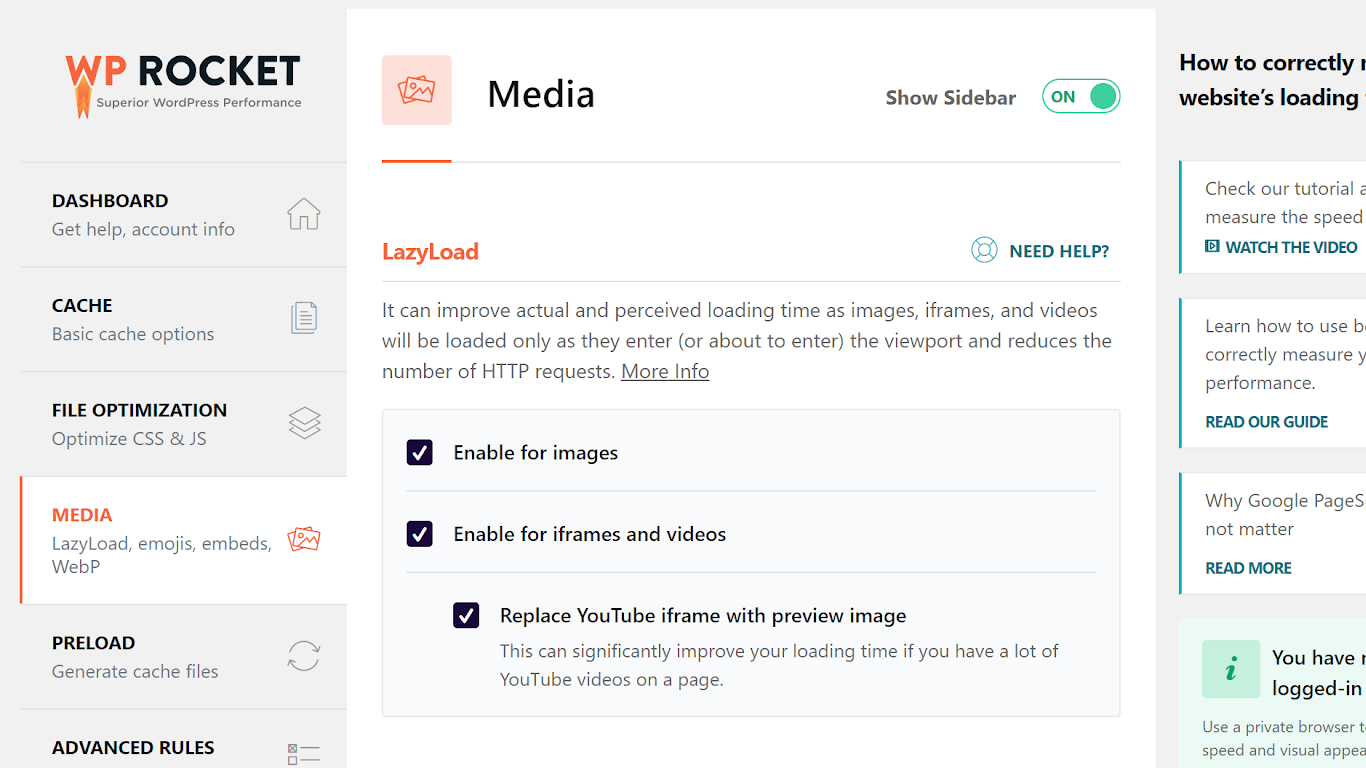Click 'Generate cache files' subtitle
This screenshot has width=1366, height=768.
[x=135, y=671]
